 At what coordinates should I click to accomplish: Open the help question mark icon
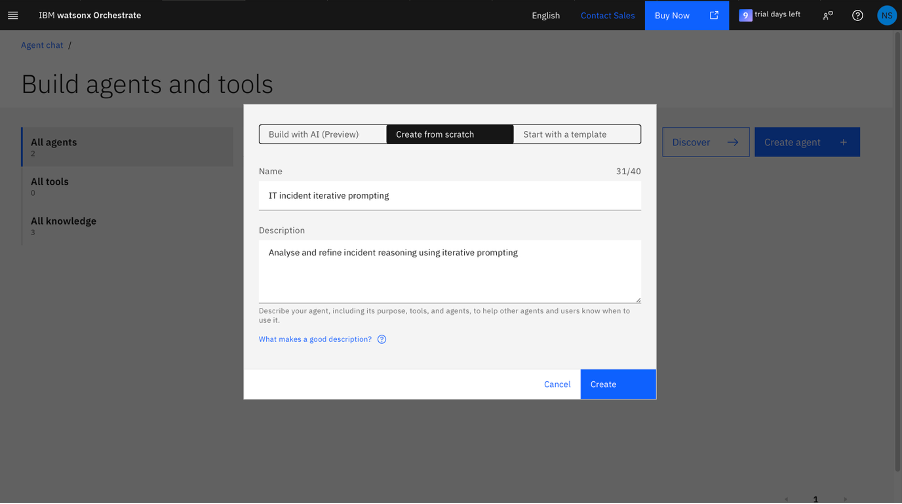(857, 16)
